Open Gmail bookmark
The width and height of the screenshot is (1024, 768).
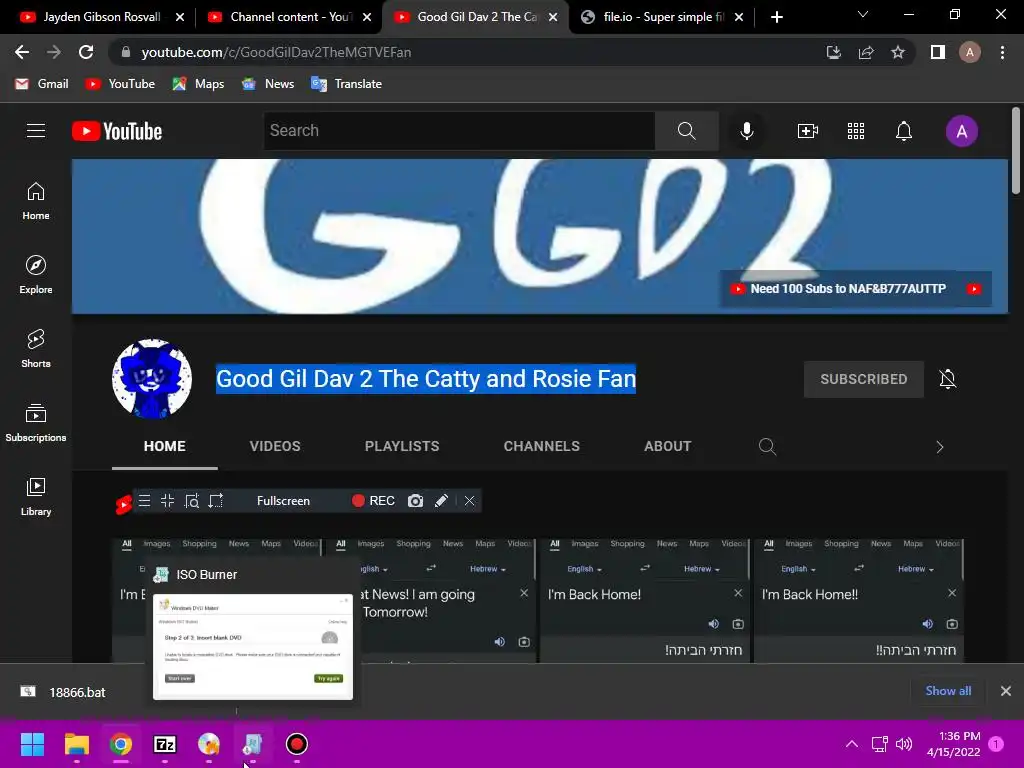pos(42,84)
